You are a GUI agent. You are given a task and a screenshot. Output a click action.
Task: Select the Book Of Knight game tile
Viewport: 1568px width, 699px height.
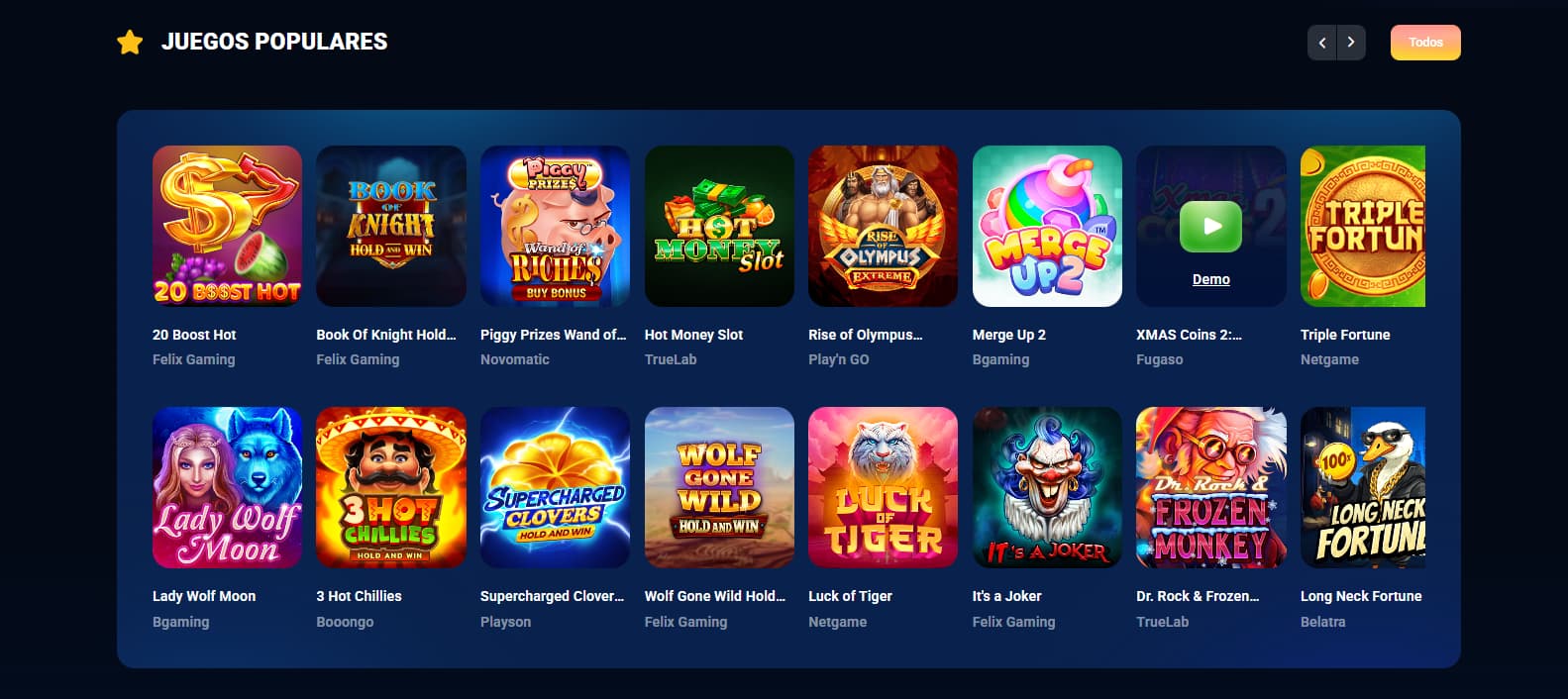(391, 226)
